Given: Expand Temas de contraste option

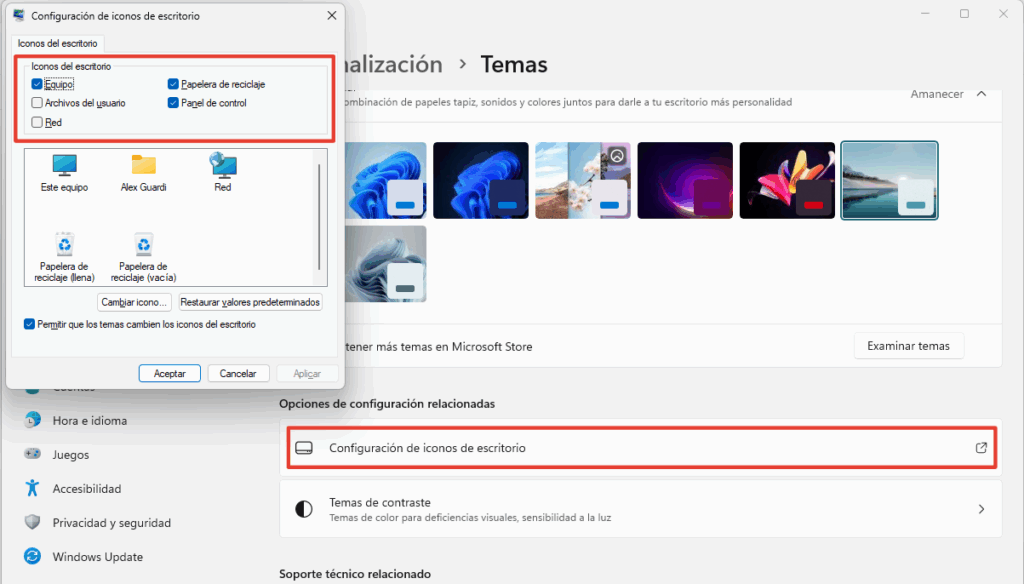Looking at the screenshot, I should [x=981, y=509].
